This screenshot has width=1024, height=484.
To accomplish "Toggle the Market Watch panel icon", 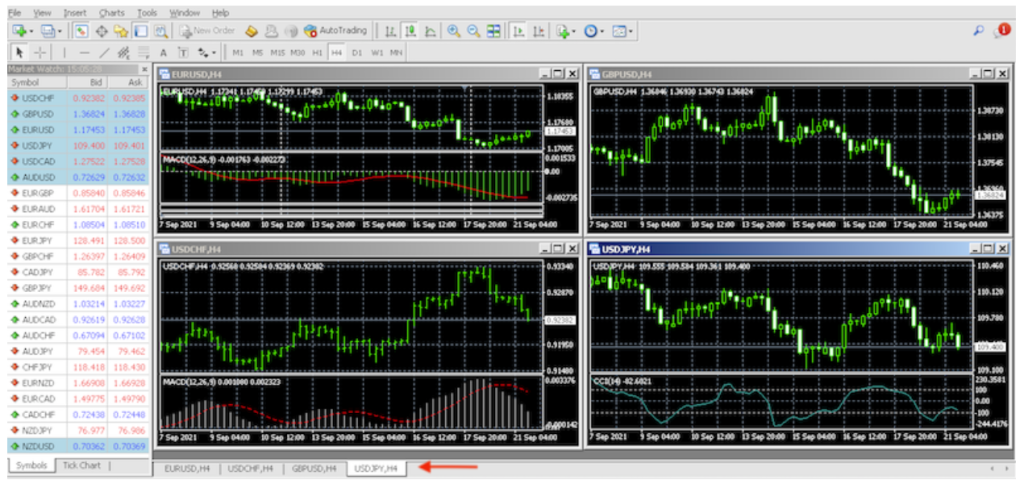I will (81, 31).
